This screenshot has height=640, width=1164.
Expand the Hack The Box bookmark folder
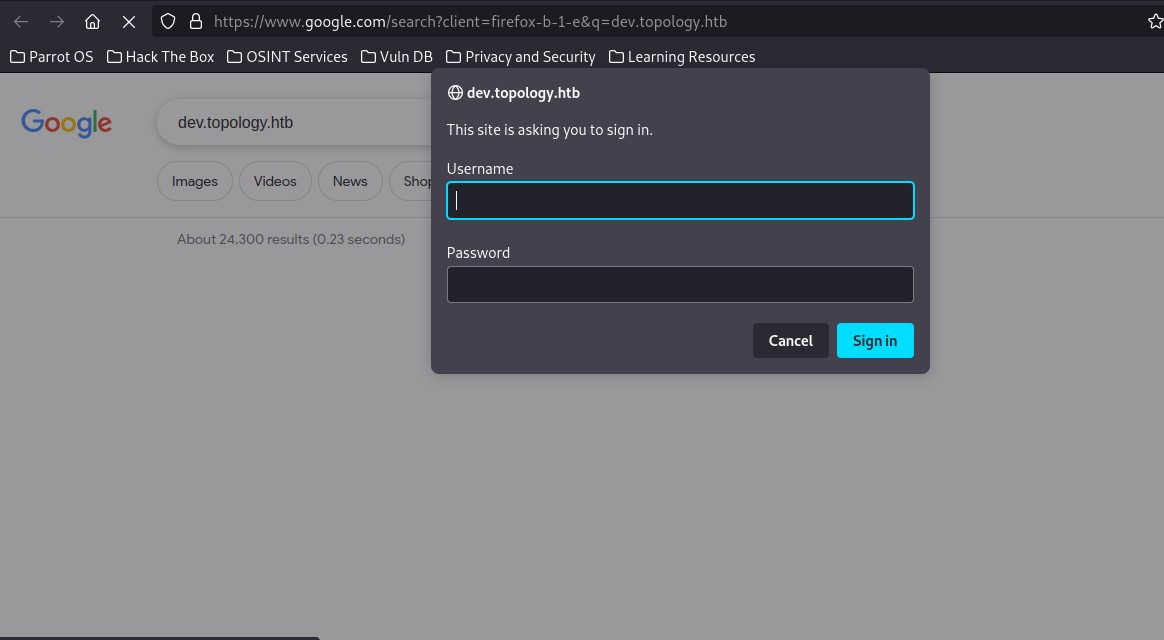tap(161, 57)
